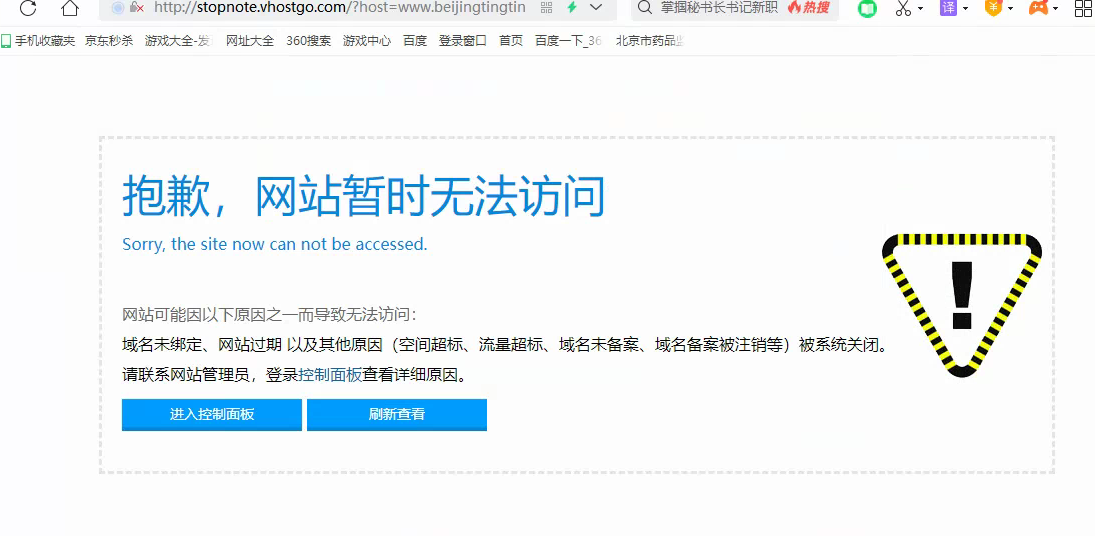Open the QR code icon in address bar
Image resolution: width=1095 pixels, height=536 pixels.
[x=546, y=8]
